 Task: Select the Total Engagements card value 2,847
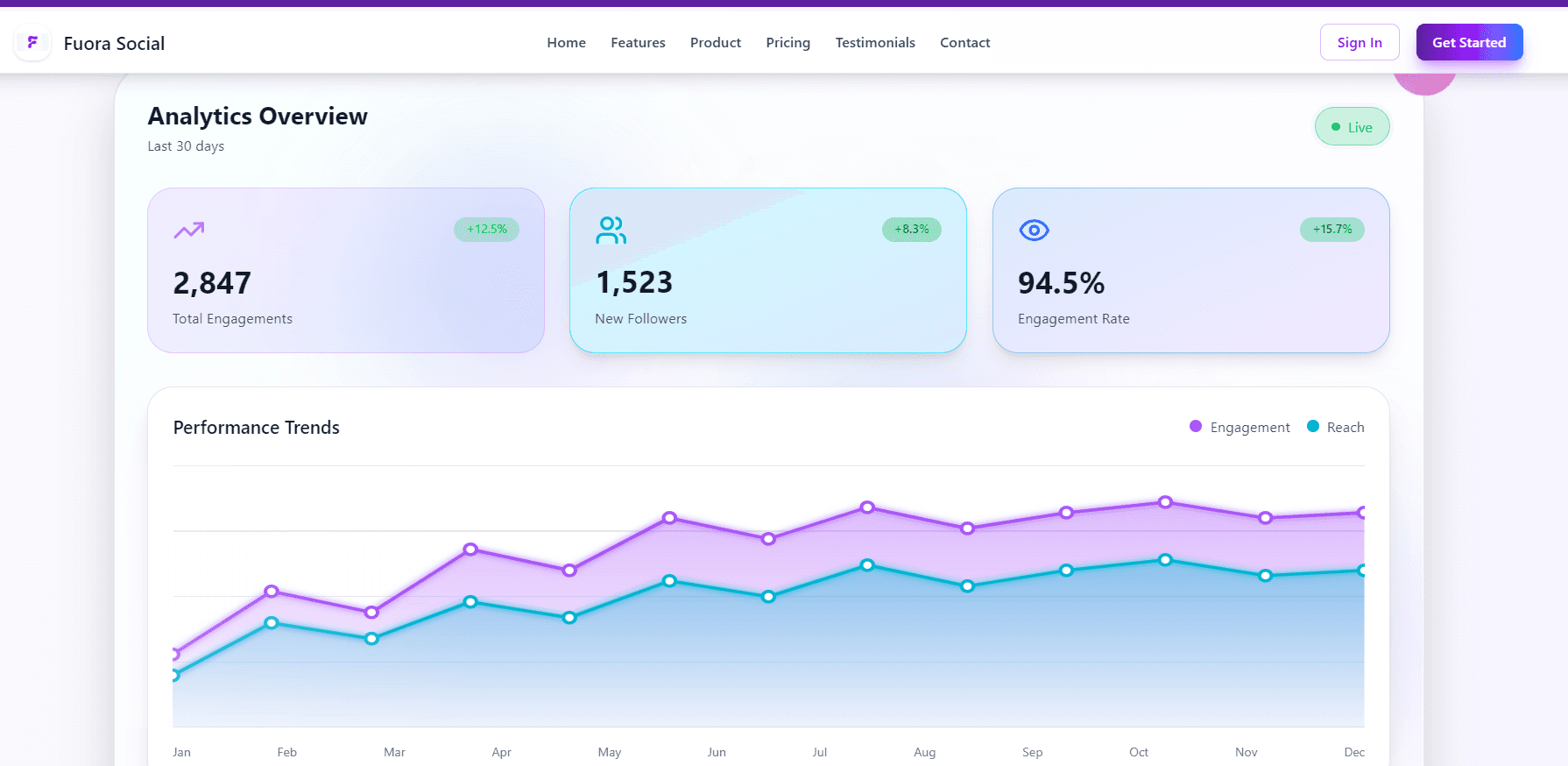[x=212, y=283]
